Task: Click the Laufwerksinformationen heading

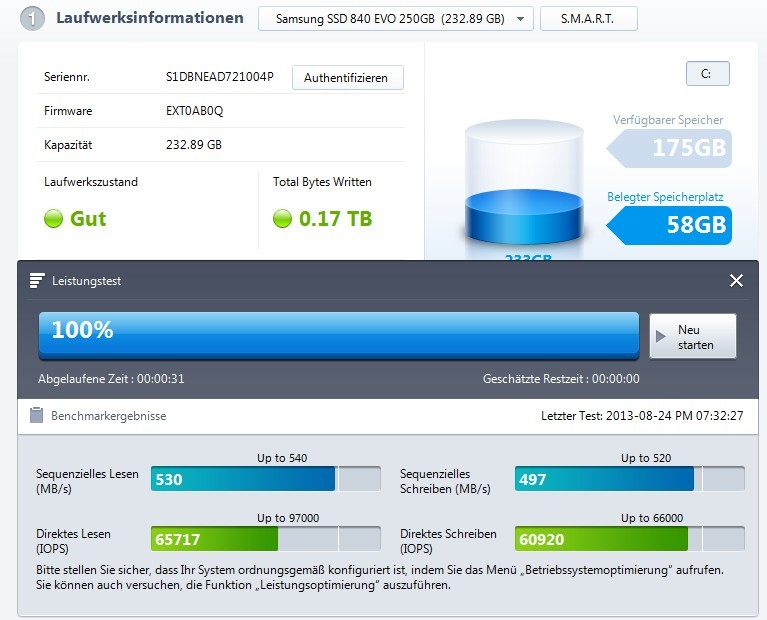Action: pyautogui.click(x=150, y=18)
